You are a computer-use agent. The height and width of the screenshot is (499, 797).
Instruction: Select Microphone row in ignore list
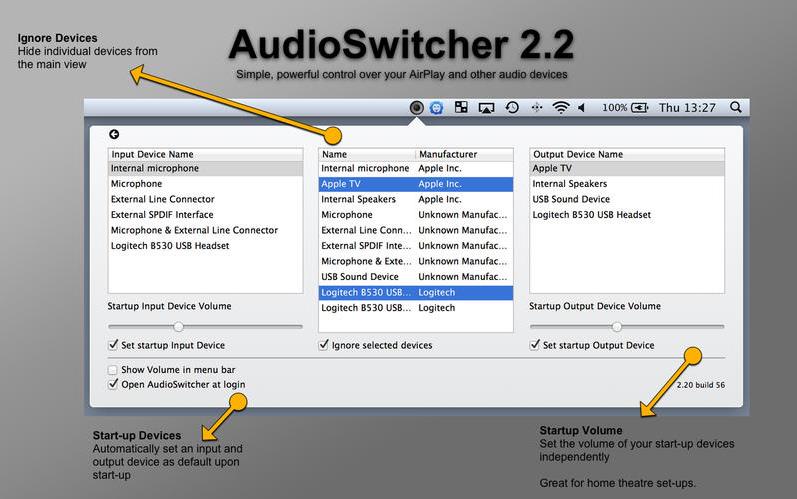point(416,214)
